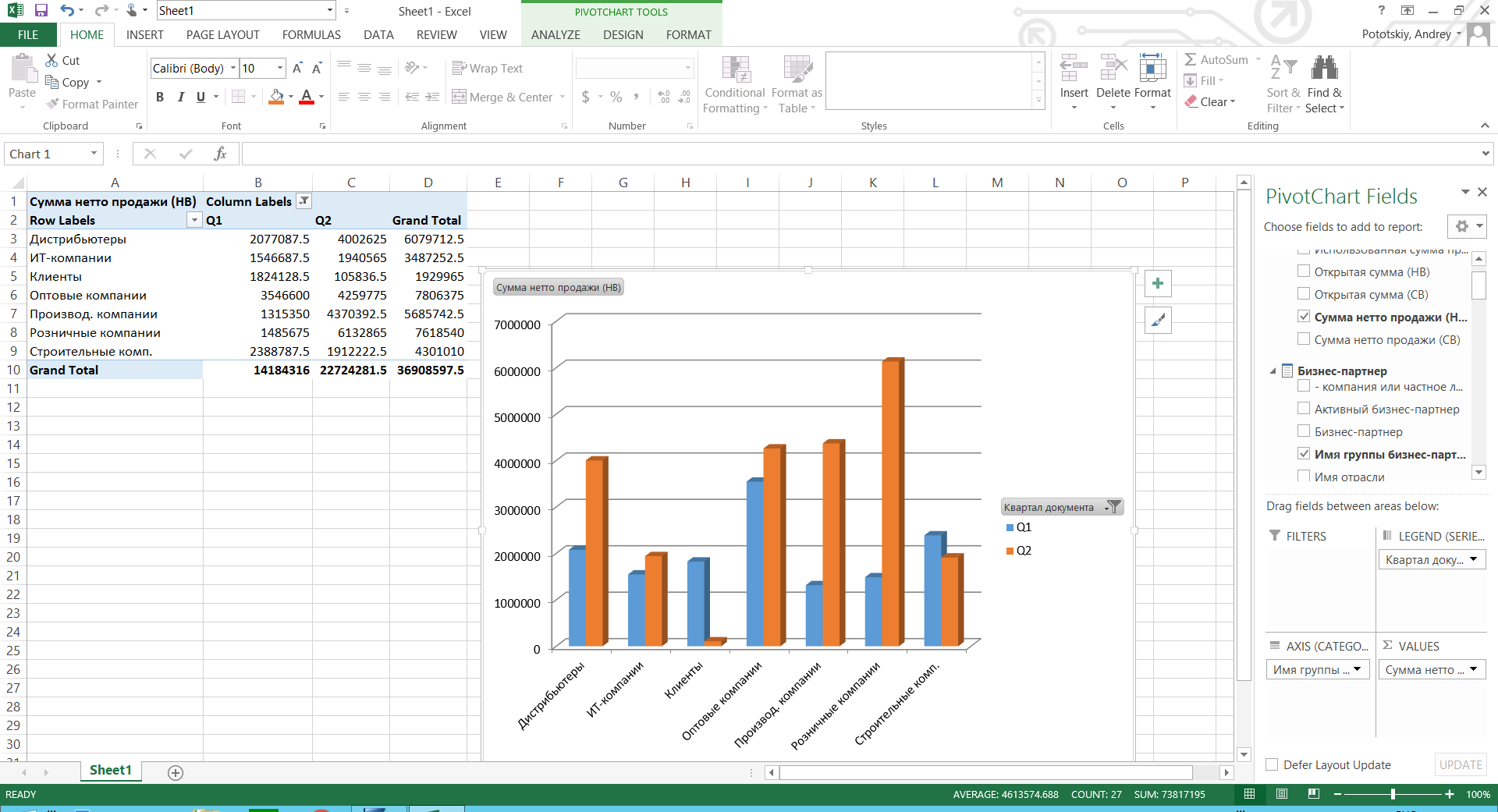Open Fill menu in Editing group
The height and width of the screenshot is (812, 1498).
tap(1205, 80)
